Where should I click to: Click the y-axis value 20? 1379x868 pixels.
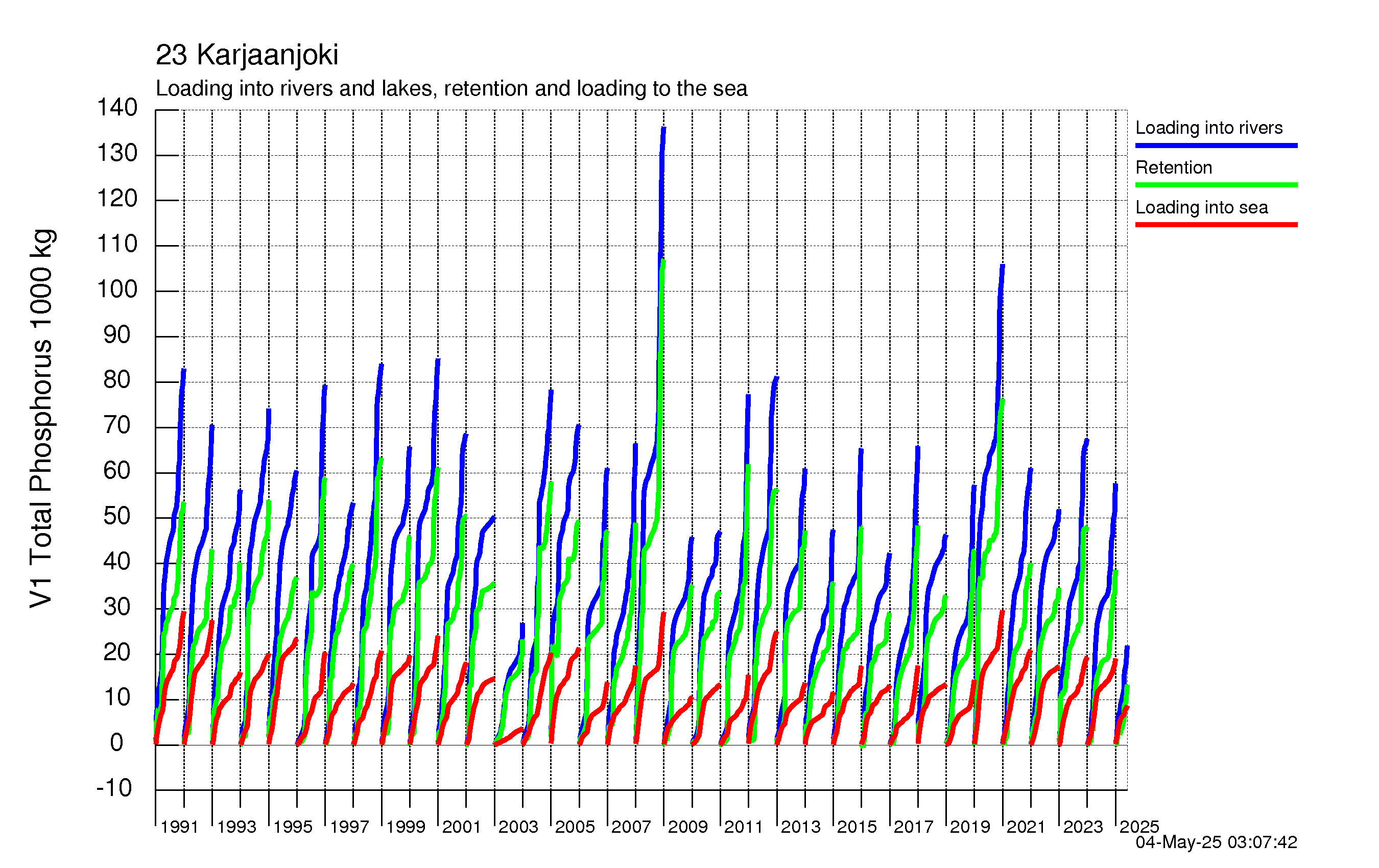tap(117, 653)
